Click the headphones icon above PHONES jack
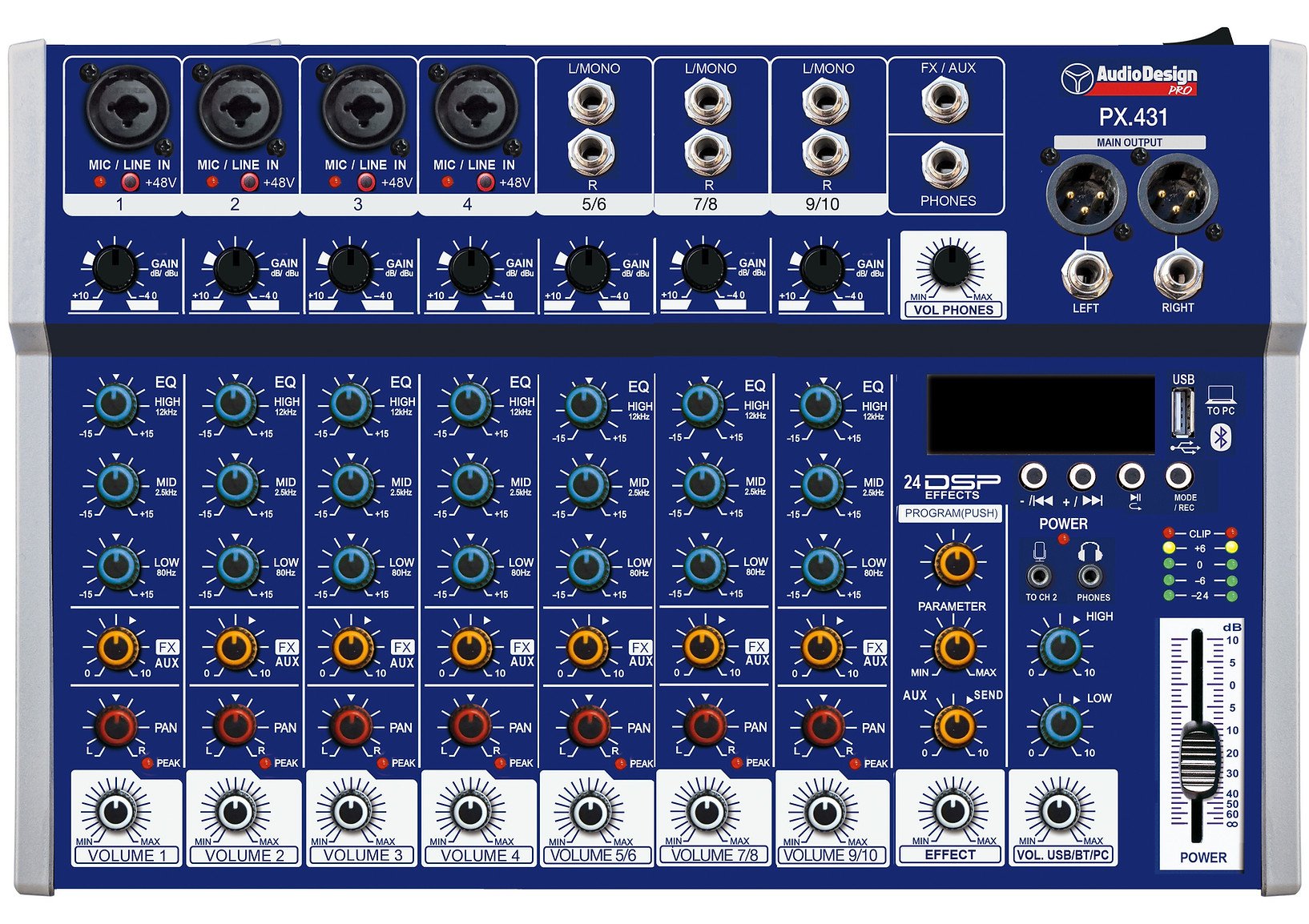Image resolution: width=1309 pixels, height=924 pixels. (x=1089, y=552)
